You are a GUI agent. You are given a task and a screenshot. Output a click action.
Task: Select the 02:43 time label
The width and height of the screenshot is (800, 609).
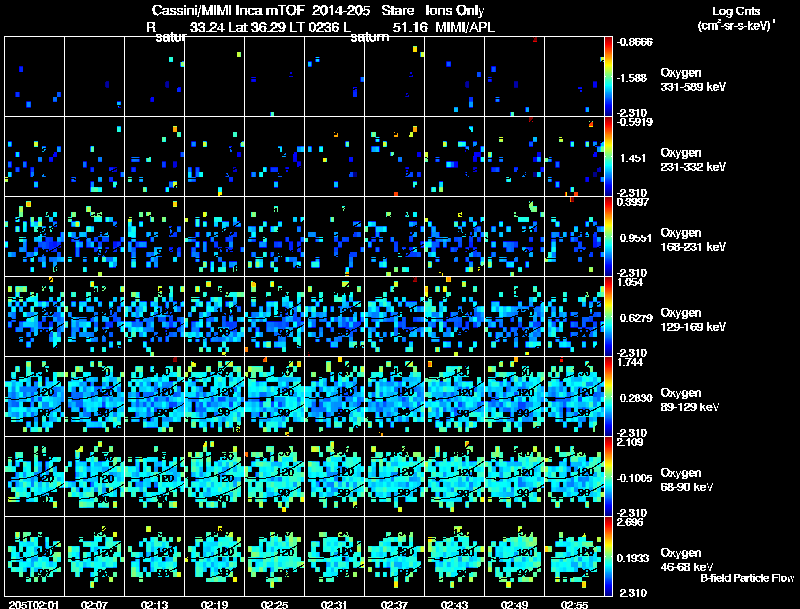454,604
